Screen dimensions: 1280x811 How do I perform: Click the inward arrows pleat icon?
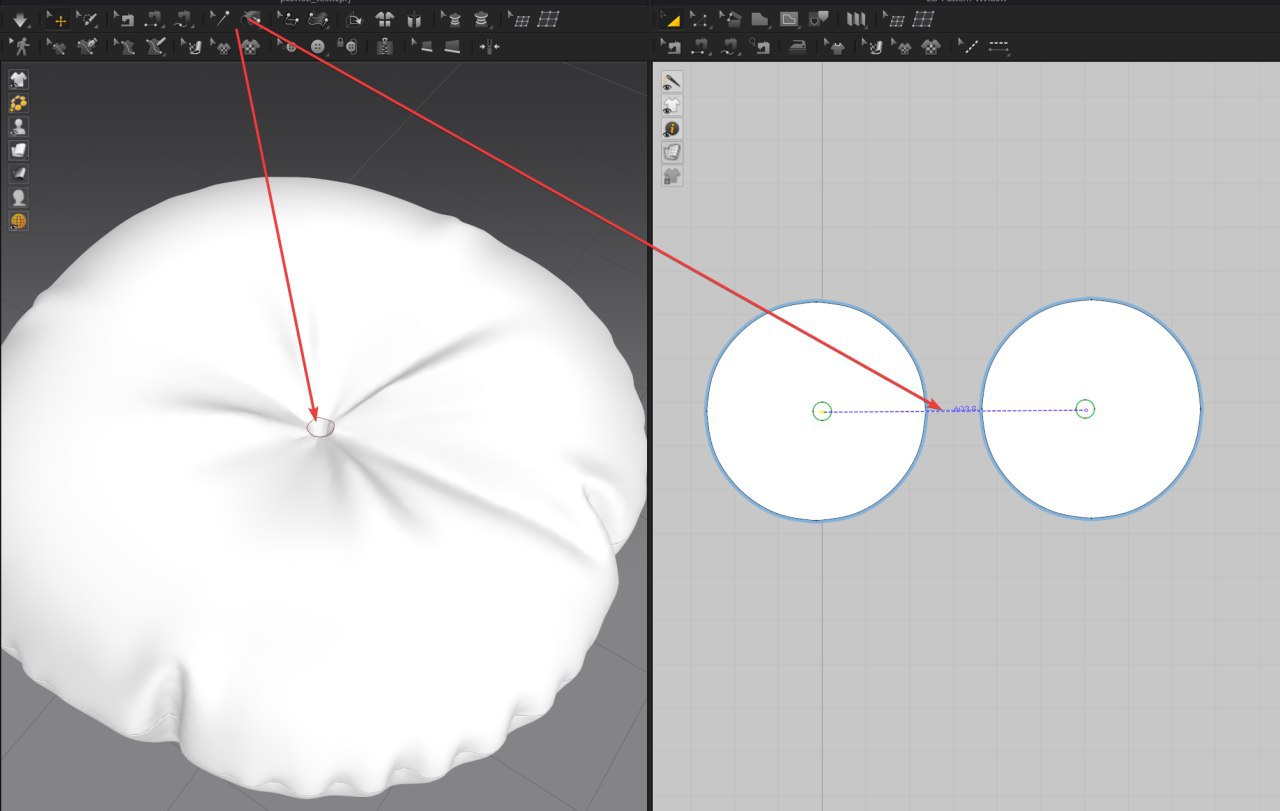coord(488,46)
